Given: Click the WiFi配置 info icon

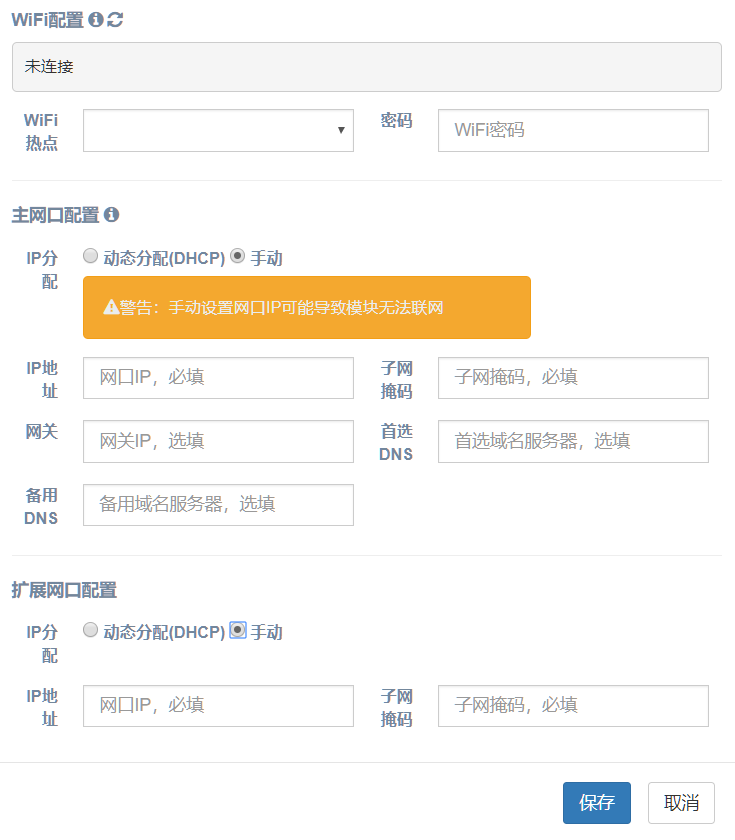Looking at the screenshot, I should [97, 19].
